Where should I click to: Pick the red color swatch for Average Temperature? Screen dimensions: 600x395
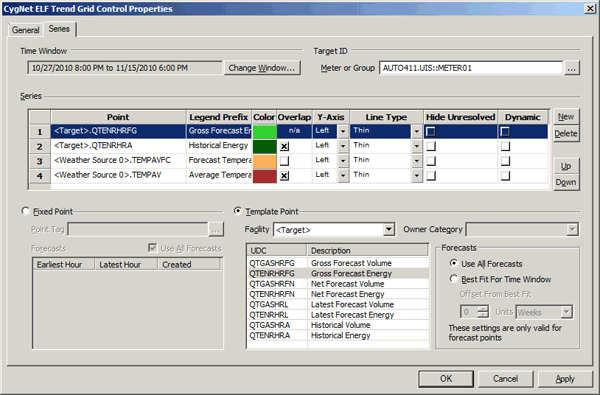[x=264, y=175]
